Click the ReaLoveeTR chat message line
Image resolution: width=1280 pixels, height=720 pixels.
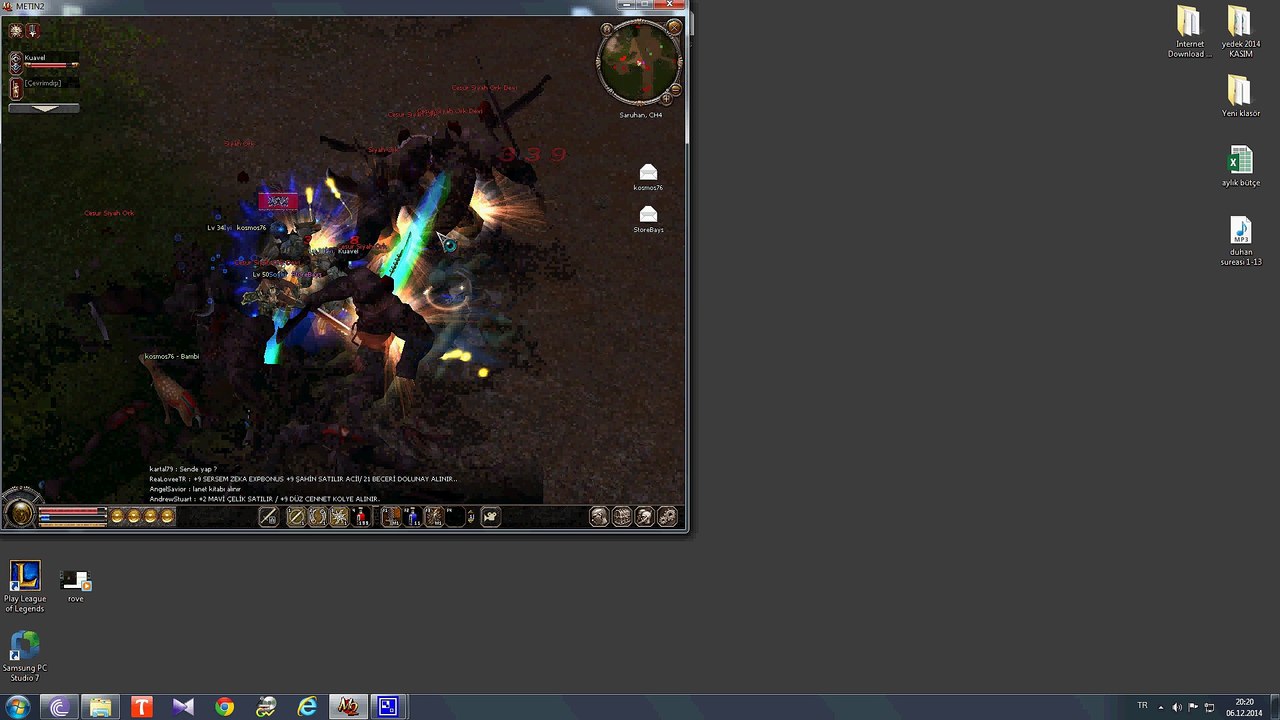click(x=303, y=479)
